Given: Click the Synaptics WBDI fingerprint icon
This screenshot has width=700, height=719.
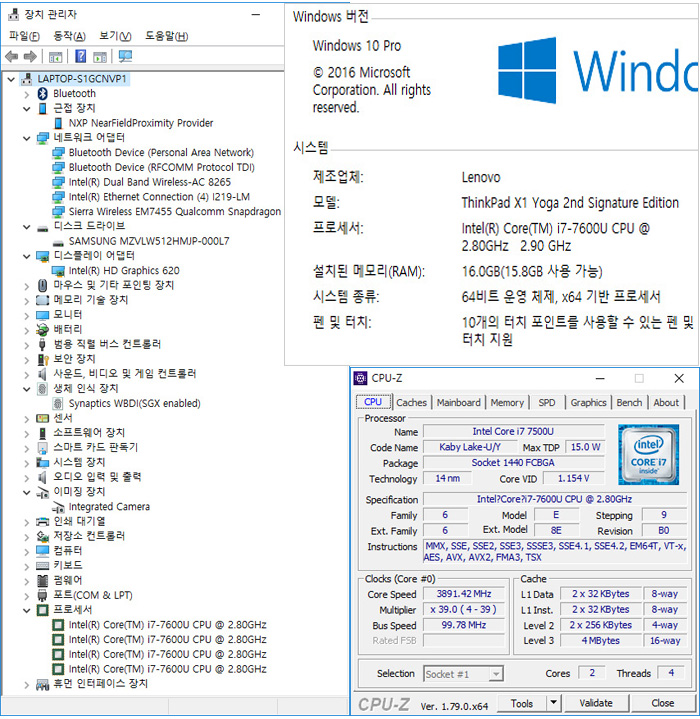Looking at the screenshot, I should (58, 404).
